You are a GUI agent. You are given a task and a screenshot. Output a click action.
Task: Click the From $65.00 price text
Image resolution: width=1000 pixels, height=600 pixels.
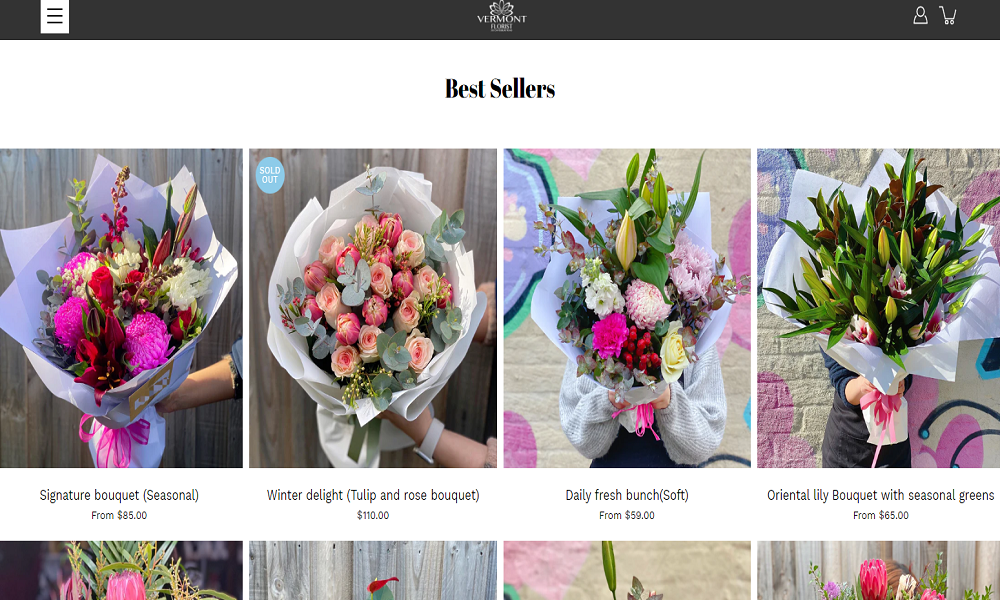coord(881,515)
